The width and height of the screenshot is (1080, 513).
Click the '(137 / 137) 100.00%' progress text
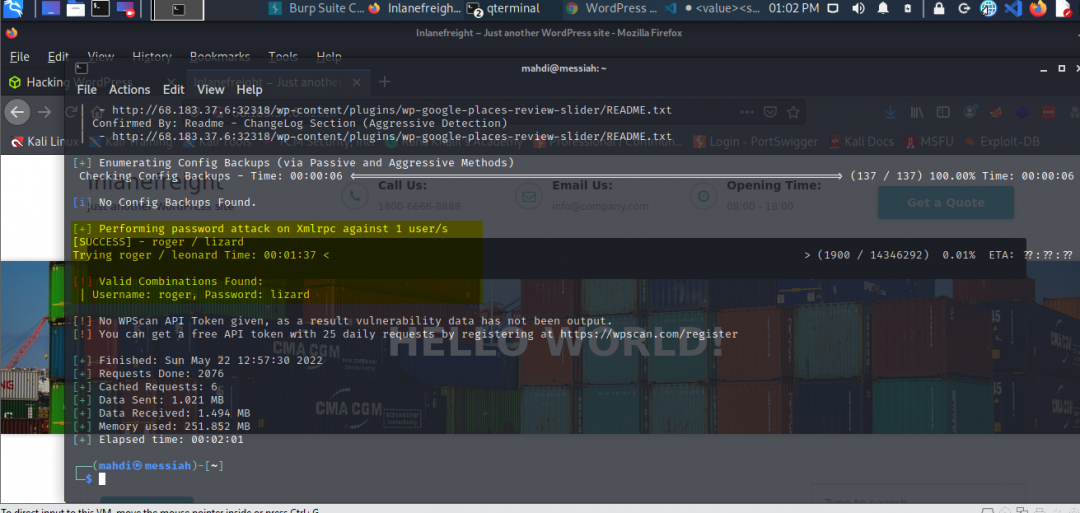913,176
